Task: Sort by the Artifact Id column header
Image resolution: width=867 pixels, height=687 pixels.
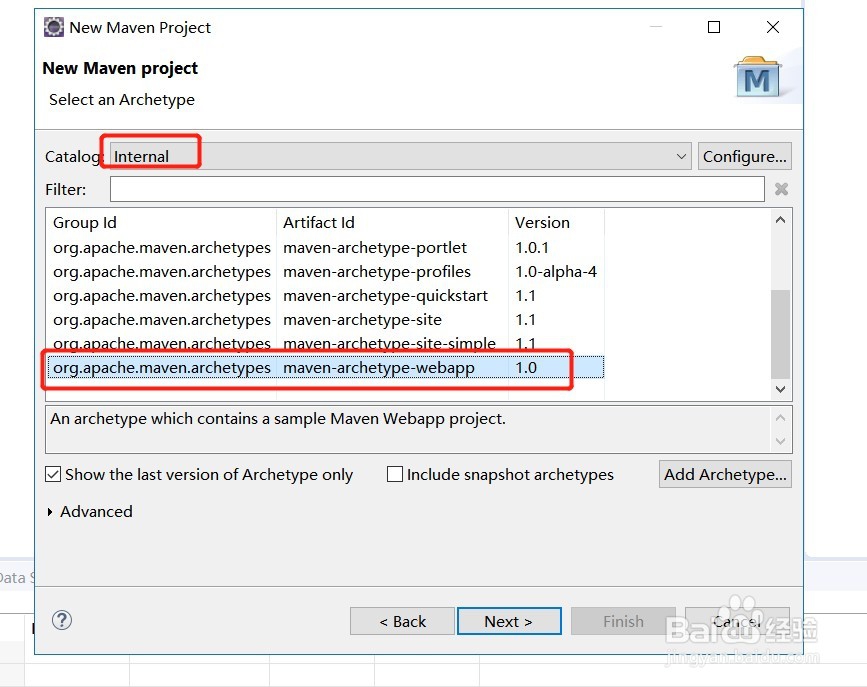Action: [390, 223]
